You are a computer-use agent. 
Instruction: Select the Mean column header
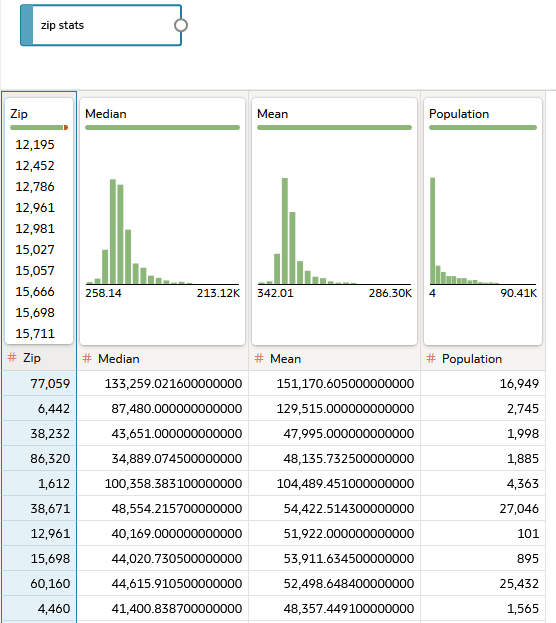pos(335,359)
